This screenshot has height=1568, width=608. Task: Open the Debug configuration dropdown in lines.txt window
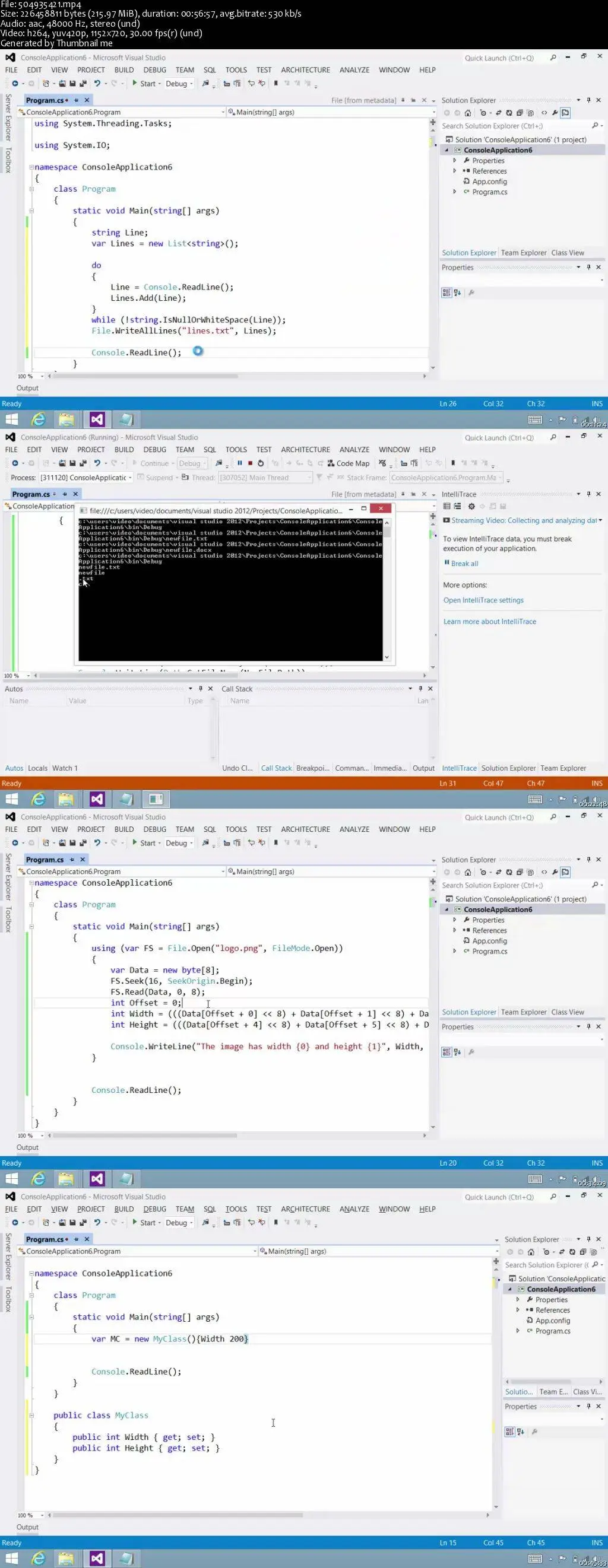tap(179, 84)
